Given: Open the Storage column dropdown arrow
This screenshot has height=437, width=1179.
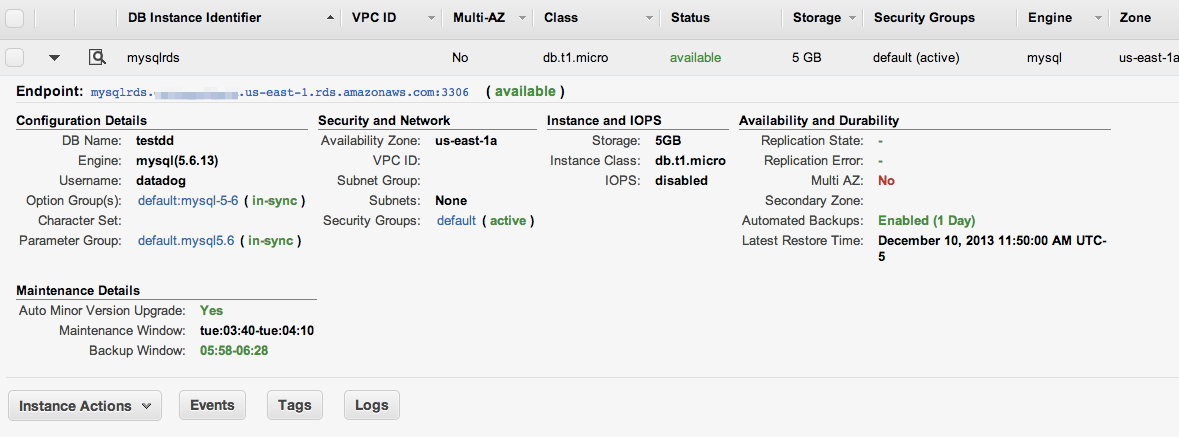Looking at the screenshot, I should (x=852, y=18).
